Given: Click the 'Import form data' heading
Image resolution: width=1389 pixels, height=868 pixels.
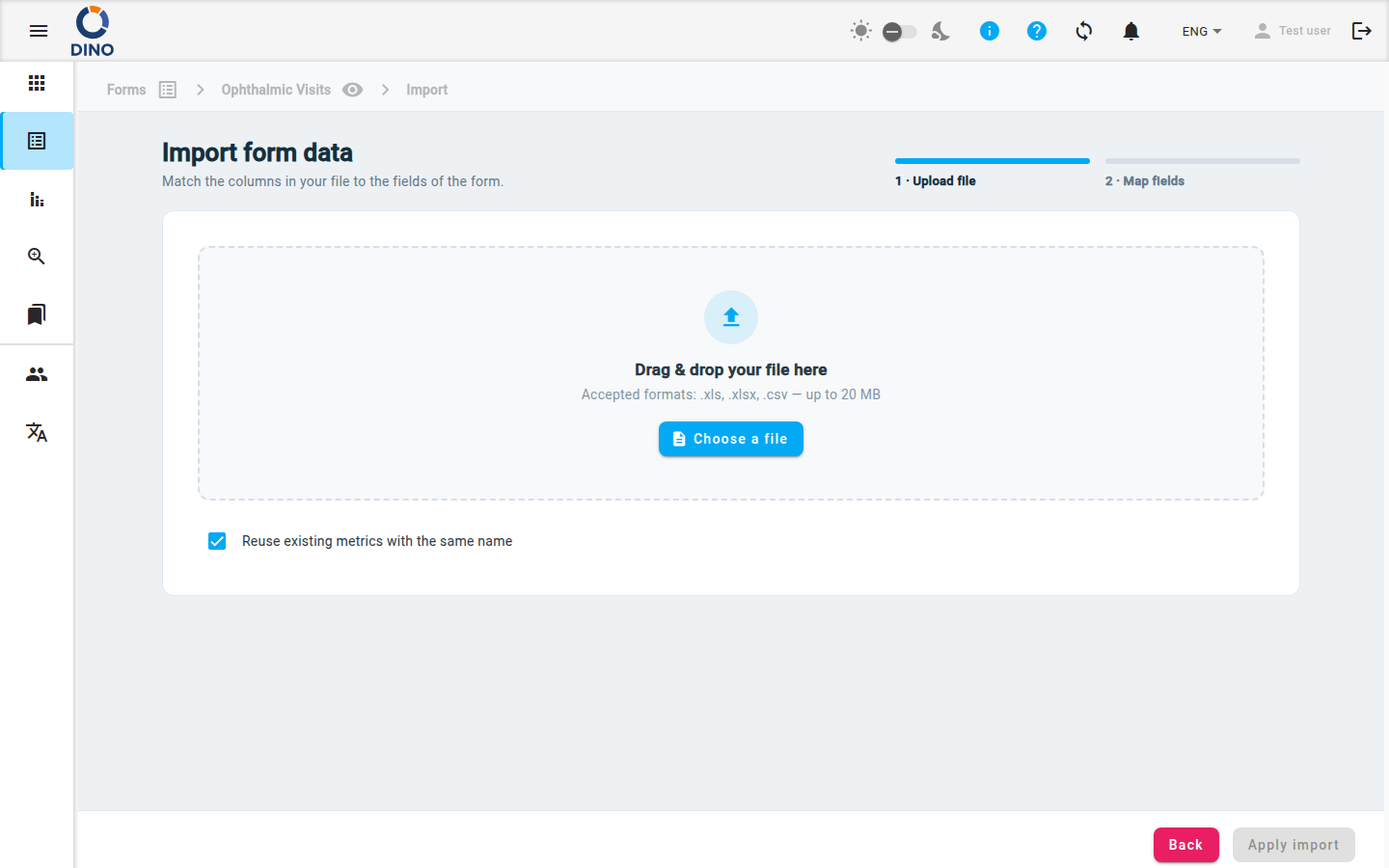Looking at the screenshot, I should coord(258,152).
